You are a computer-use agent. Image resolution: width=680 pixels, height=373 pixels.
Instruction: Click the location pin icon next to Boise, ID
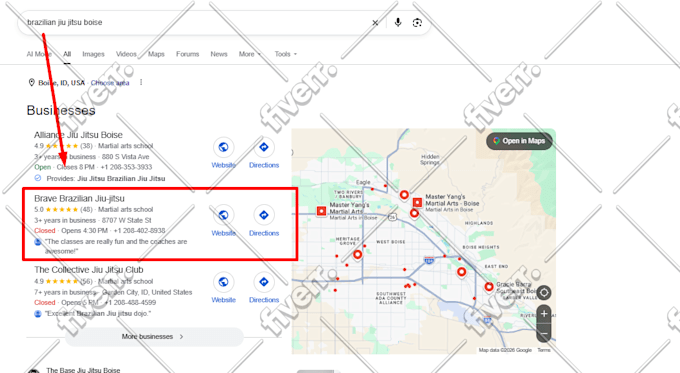coord(31,82)
